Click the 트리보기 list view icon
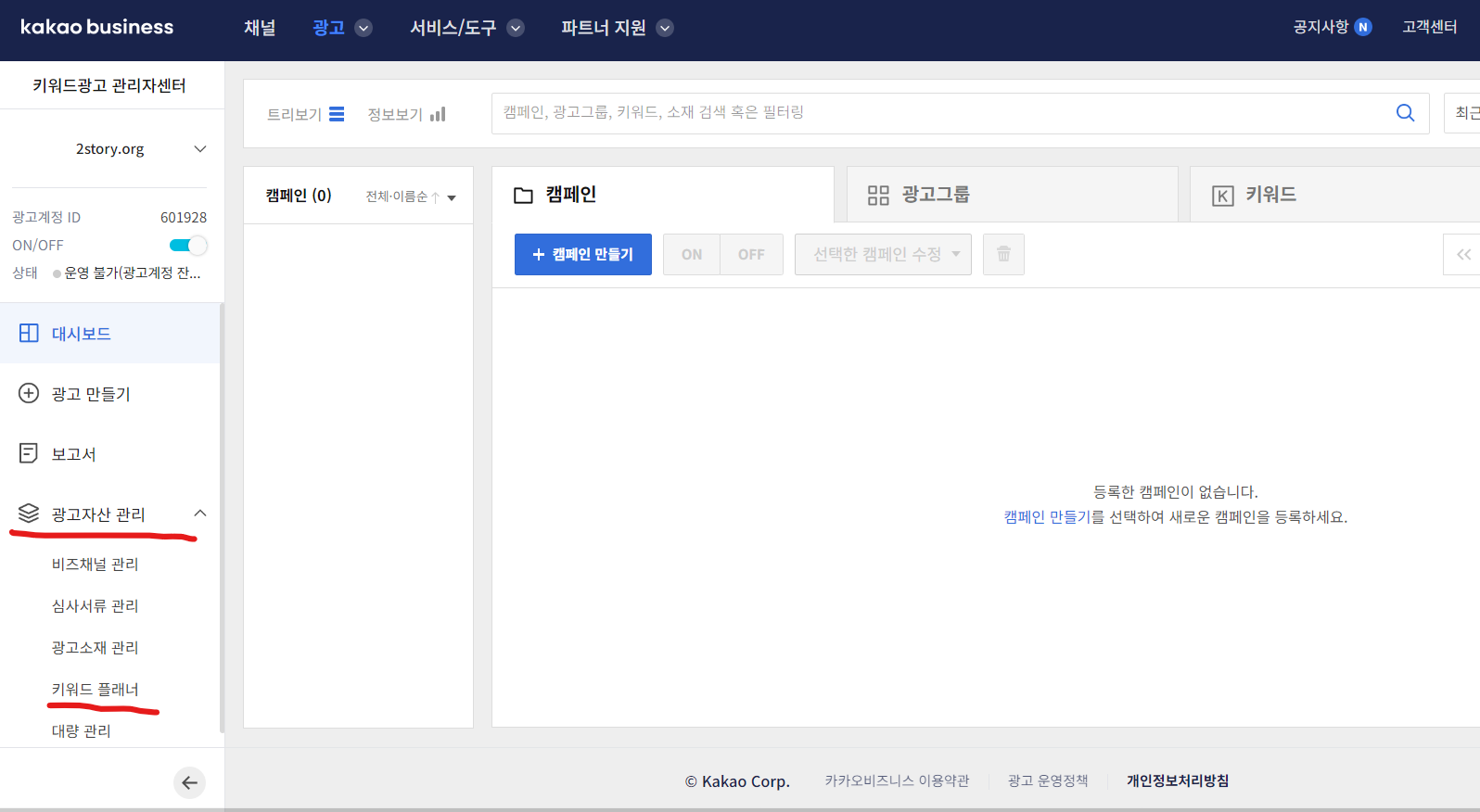This screenshot has height=812, width=1480. (337, 114)
